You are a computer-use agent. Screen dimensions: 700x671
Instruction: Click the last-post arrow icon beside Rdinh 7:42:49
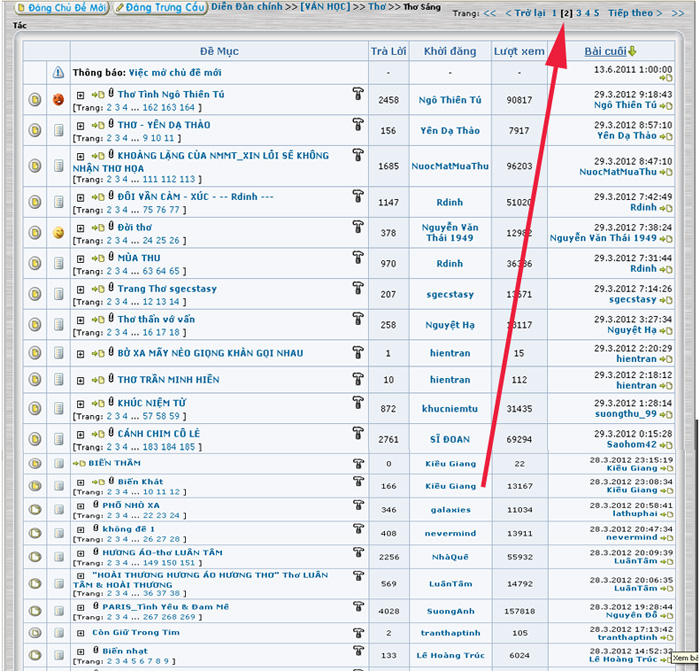coord(666,208)
